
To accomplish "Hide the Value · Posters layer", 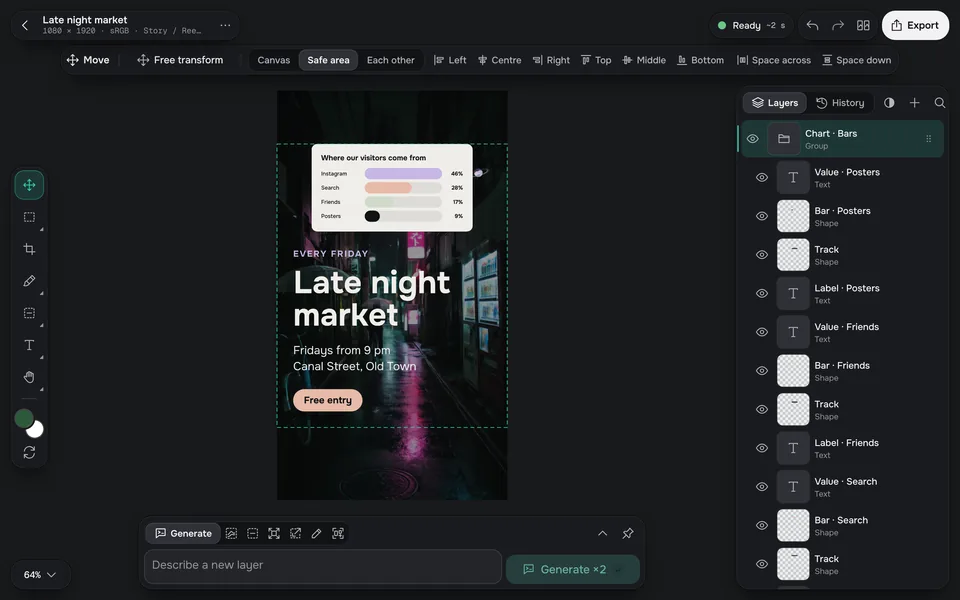I will point(762,178).
